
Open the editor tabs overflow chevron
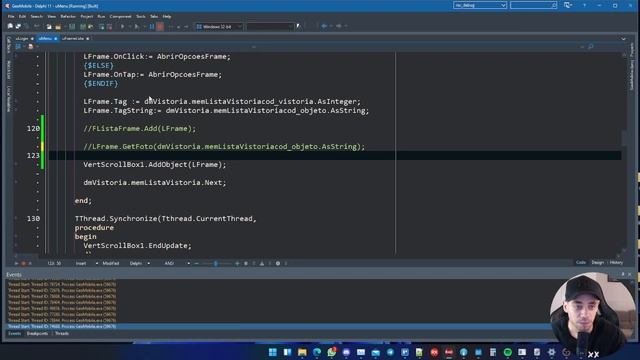tap(623, 39)
